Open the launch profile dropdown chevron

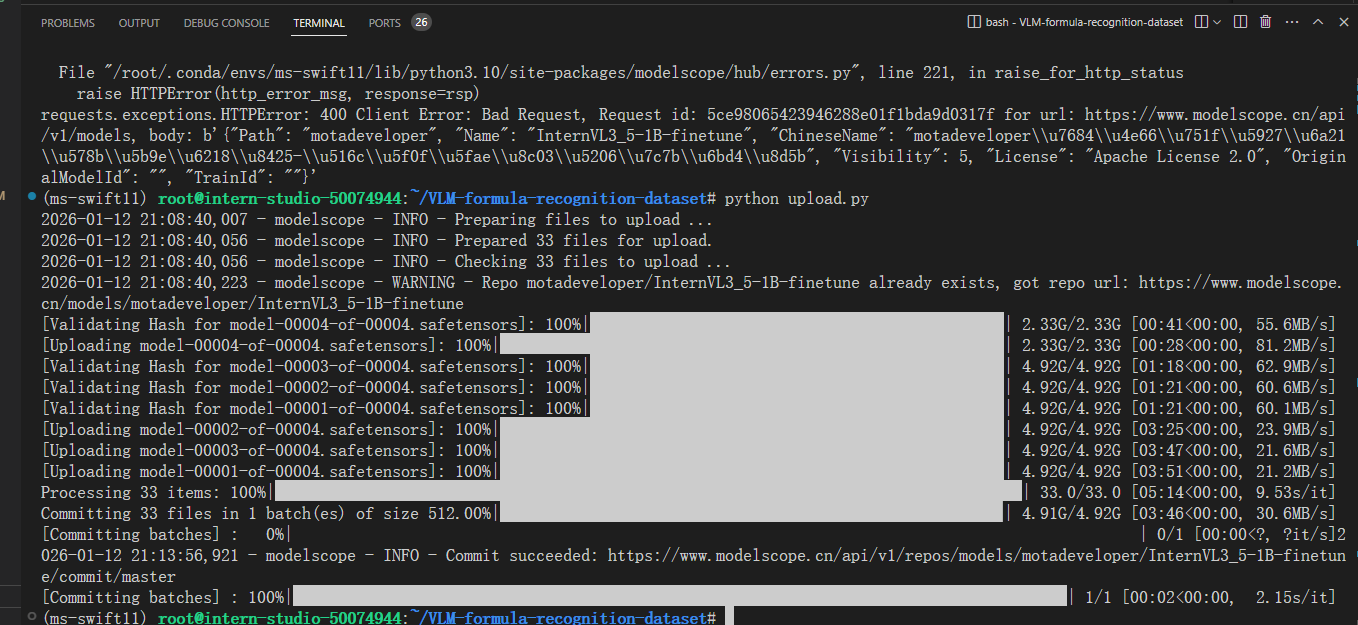(x=1217, y=22)
